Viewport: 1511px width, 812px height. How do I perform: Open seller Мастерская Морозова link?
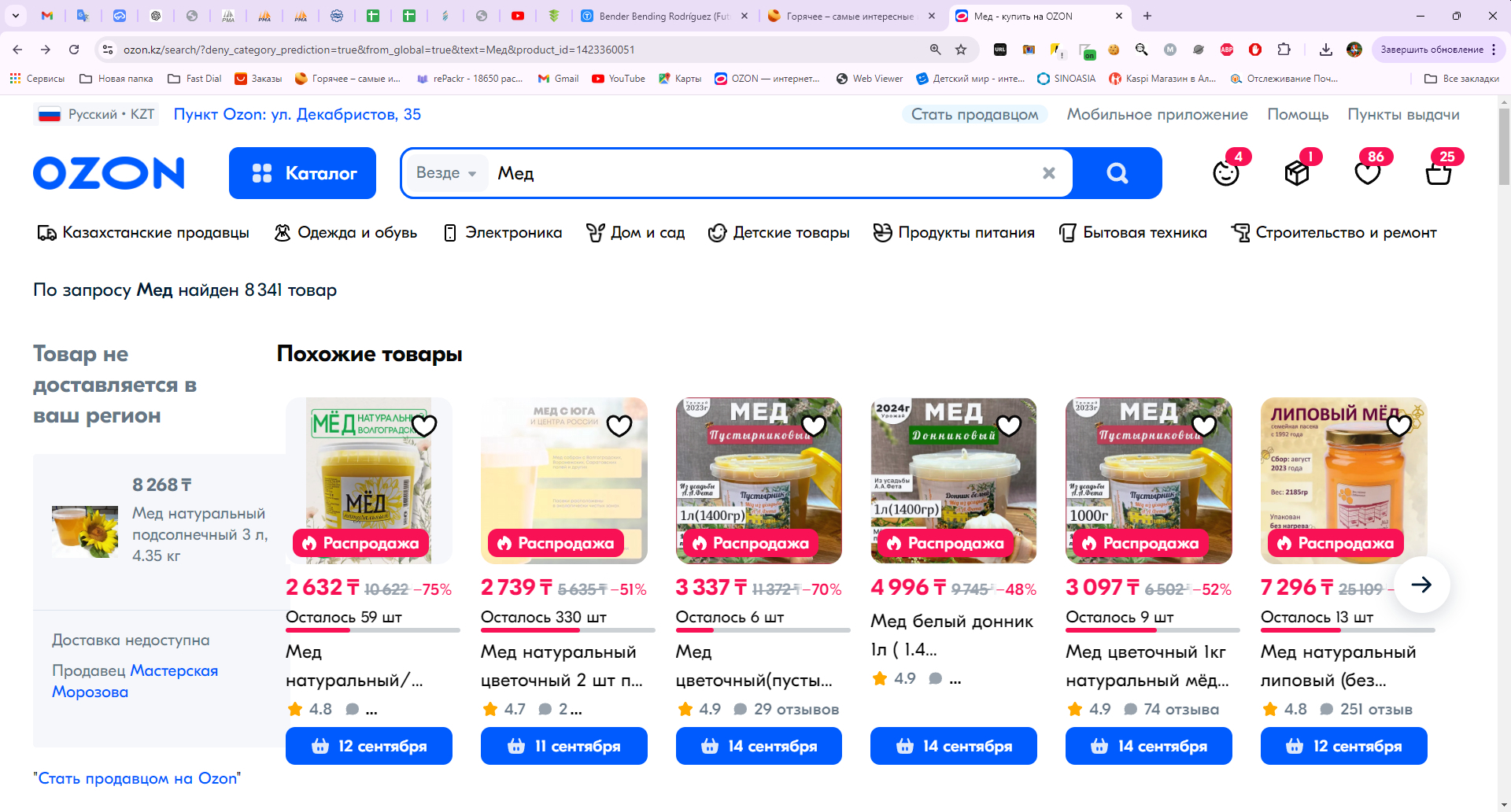(x=135, y=681)
